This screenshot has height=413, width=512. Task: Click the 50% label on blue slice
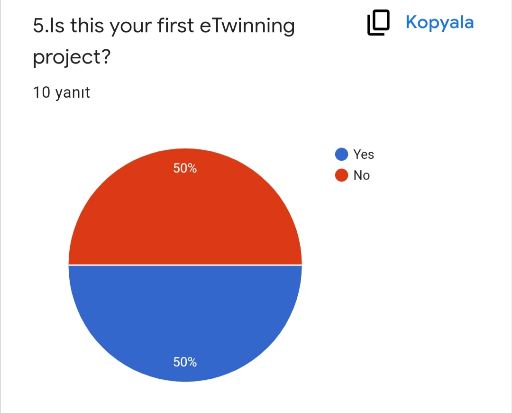(x=185, y=362)
